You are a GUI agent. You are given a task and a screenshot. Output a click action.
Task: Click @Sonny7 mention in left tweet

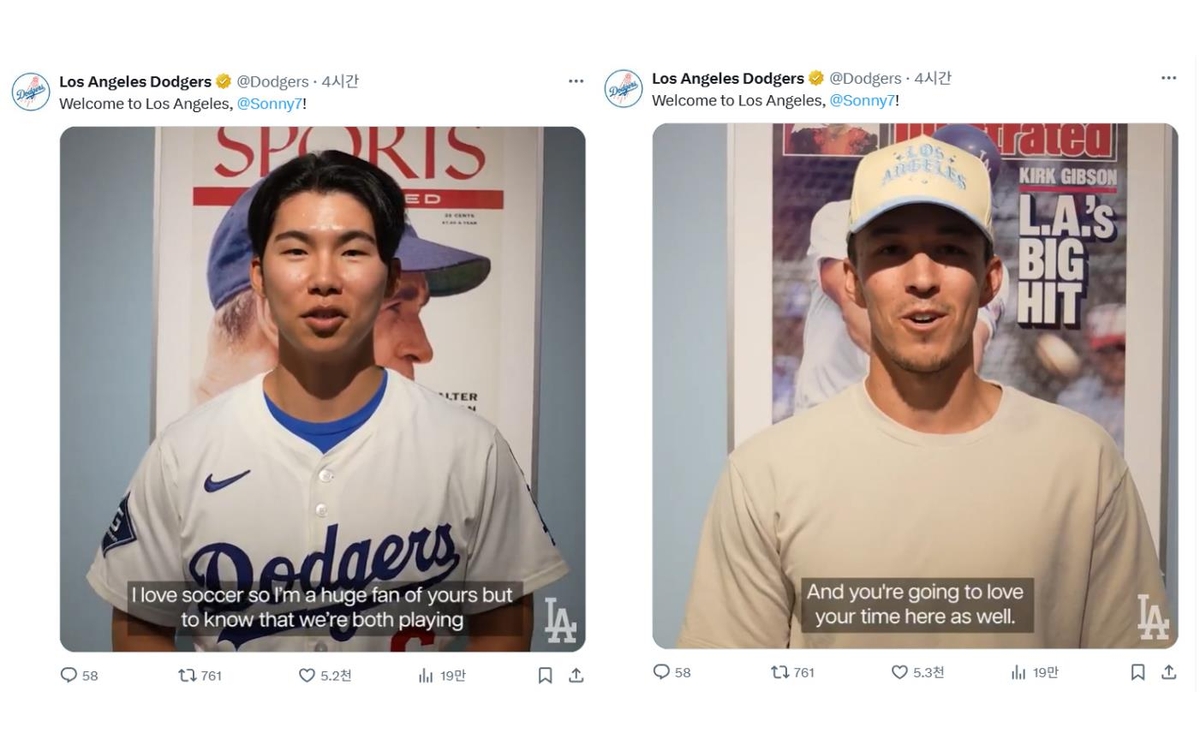click(x=269, y=104)
